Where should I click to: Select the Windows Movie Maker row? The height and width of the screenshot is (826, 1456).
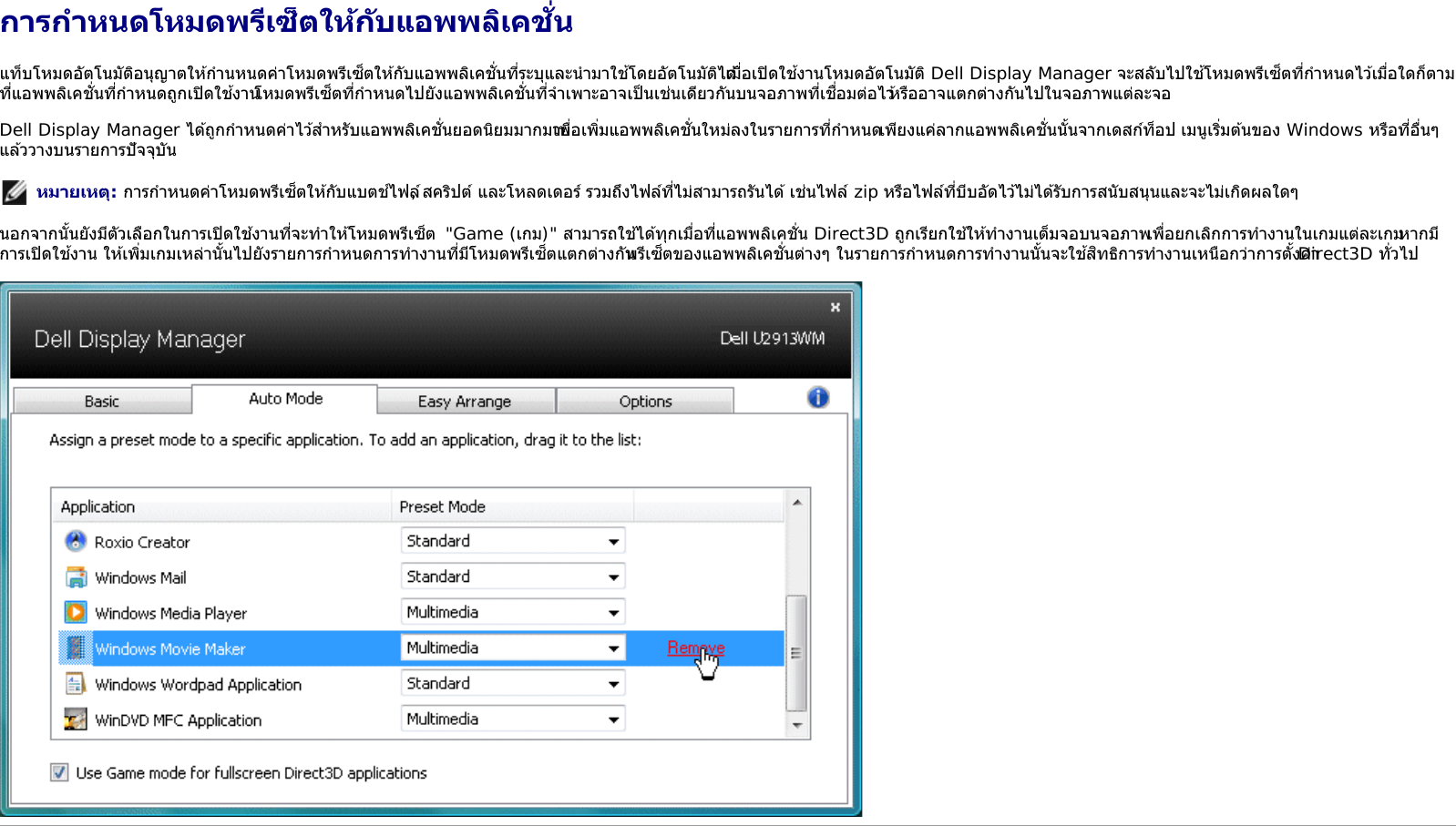419,648
